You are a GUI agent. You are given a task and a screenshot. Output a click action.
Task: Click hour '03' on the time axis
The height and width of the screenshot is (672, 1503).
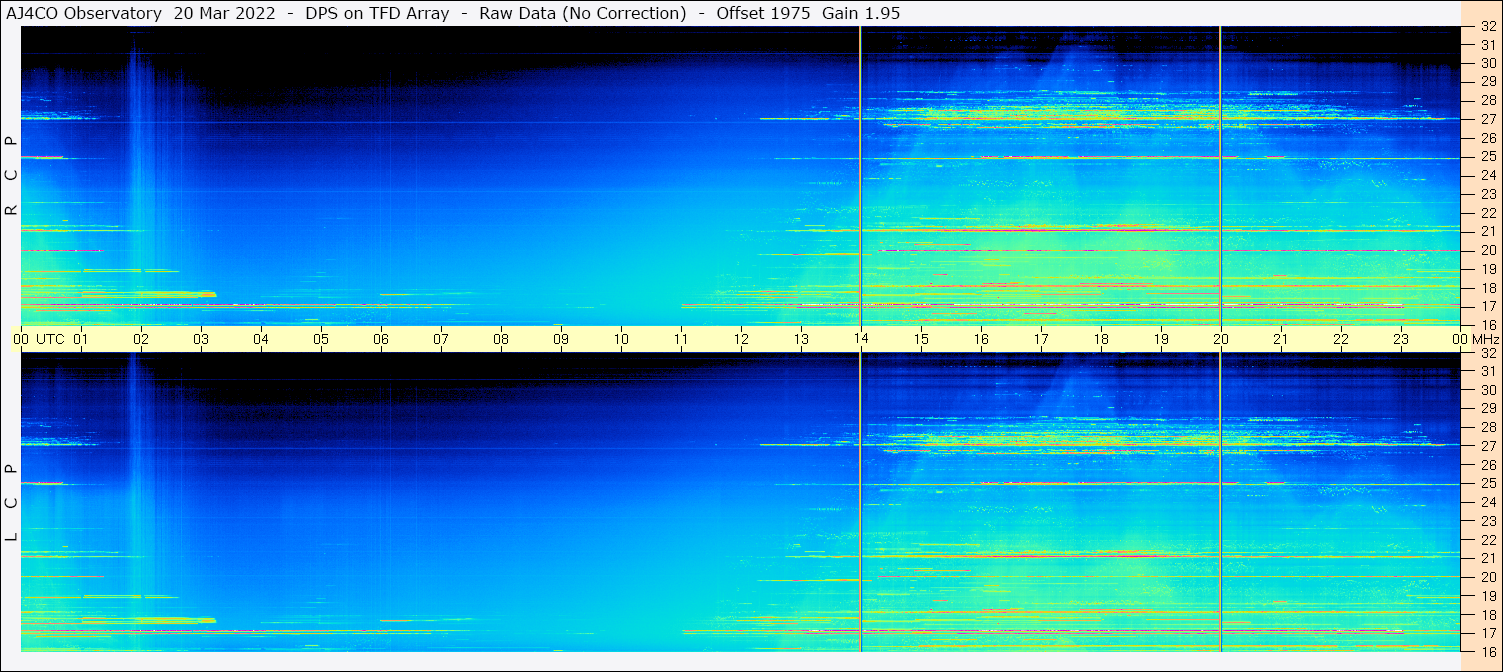[x=201, y=339]
